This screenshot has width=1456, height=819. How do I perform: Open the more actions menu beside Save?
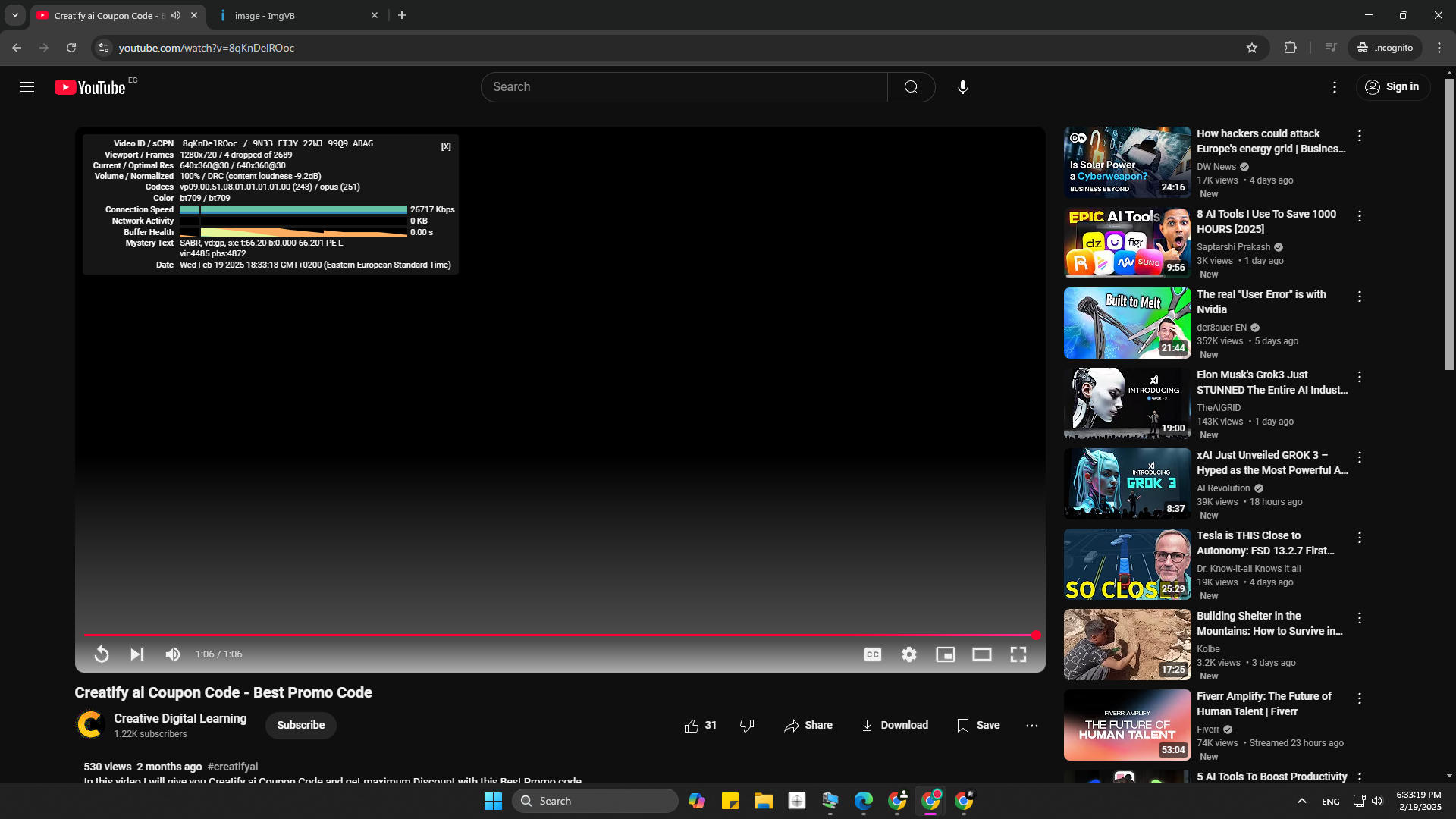pos(1032,726)
